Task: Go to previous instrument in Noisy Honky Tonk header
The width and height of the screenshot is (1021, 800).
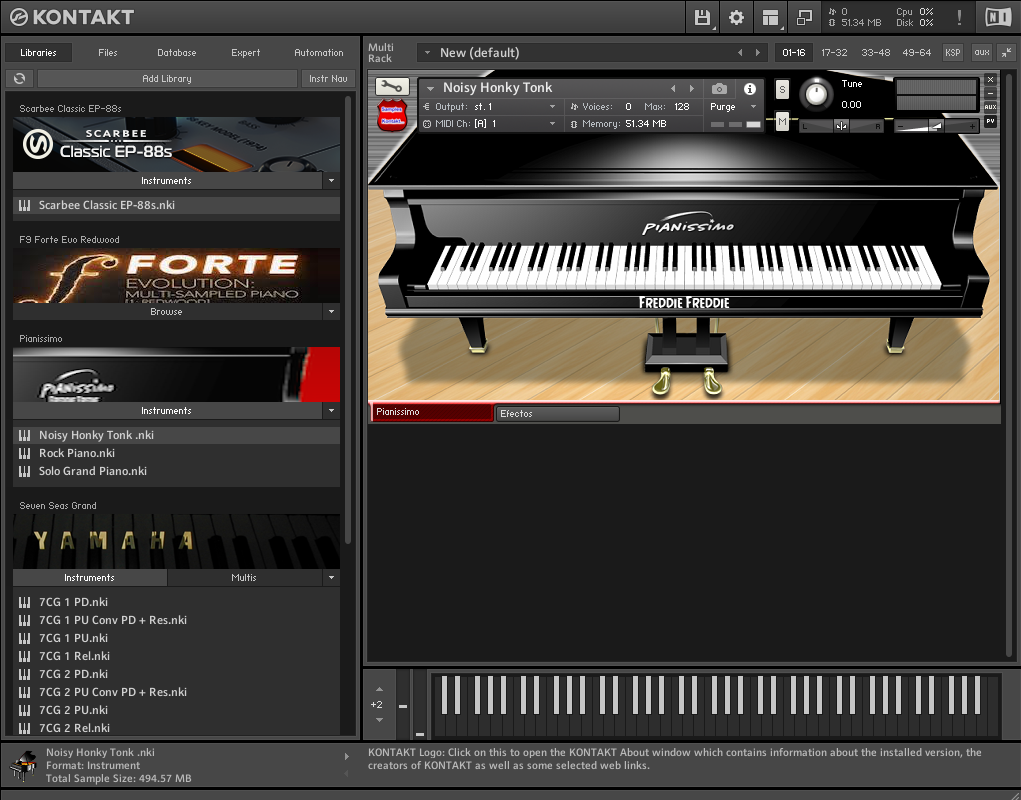Action: (x=673, y=89)
